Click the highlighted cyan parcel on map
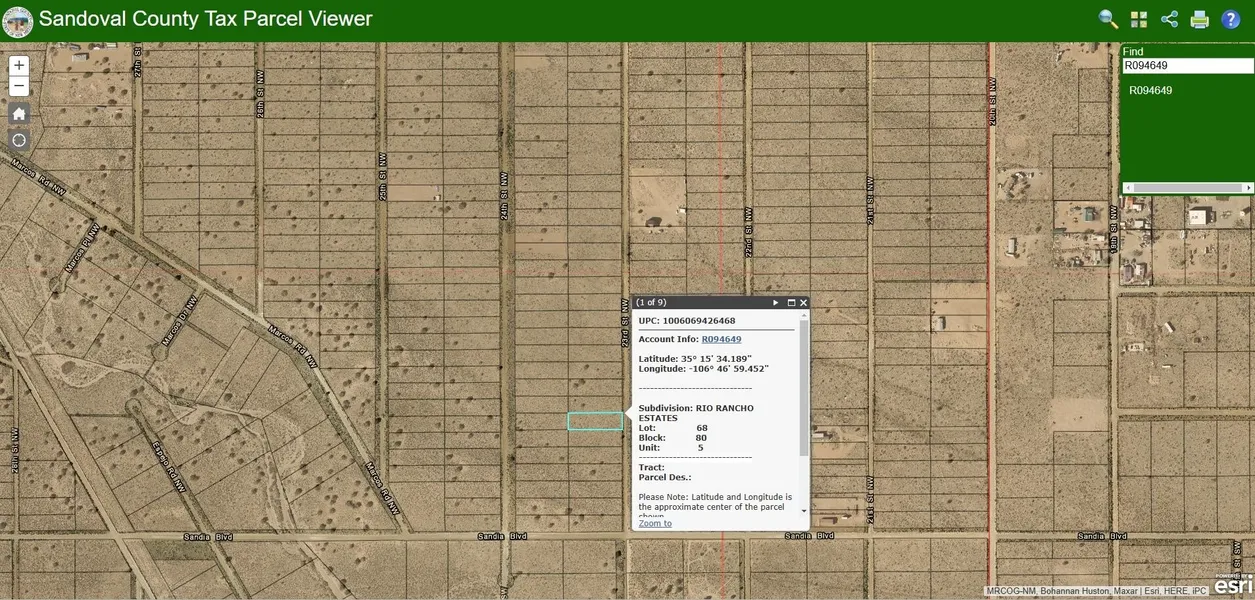The height and width of the screenshot is (600, 1255). pyautogui.click(x=595, y=422)
